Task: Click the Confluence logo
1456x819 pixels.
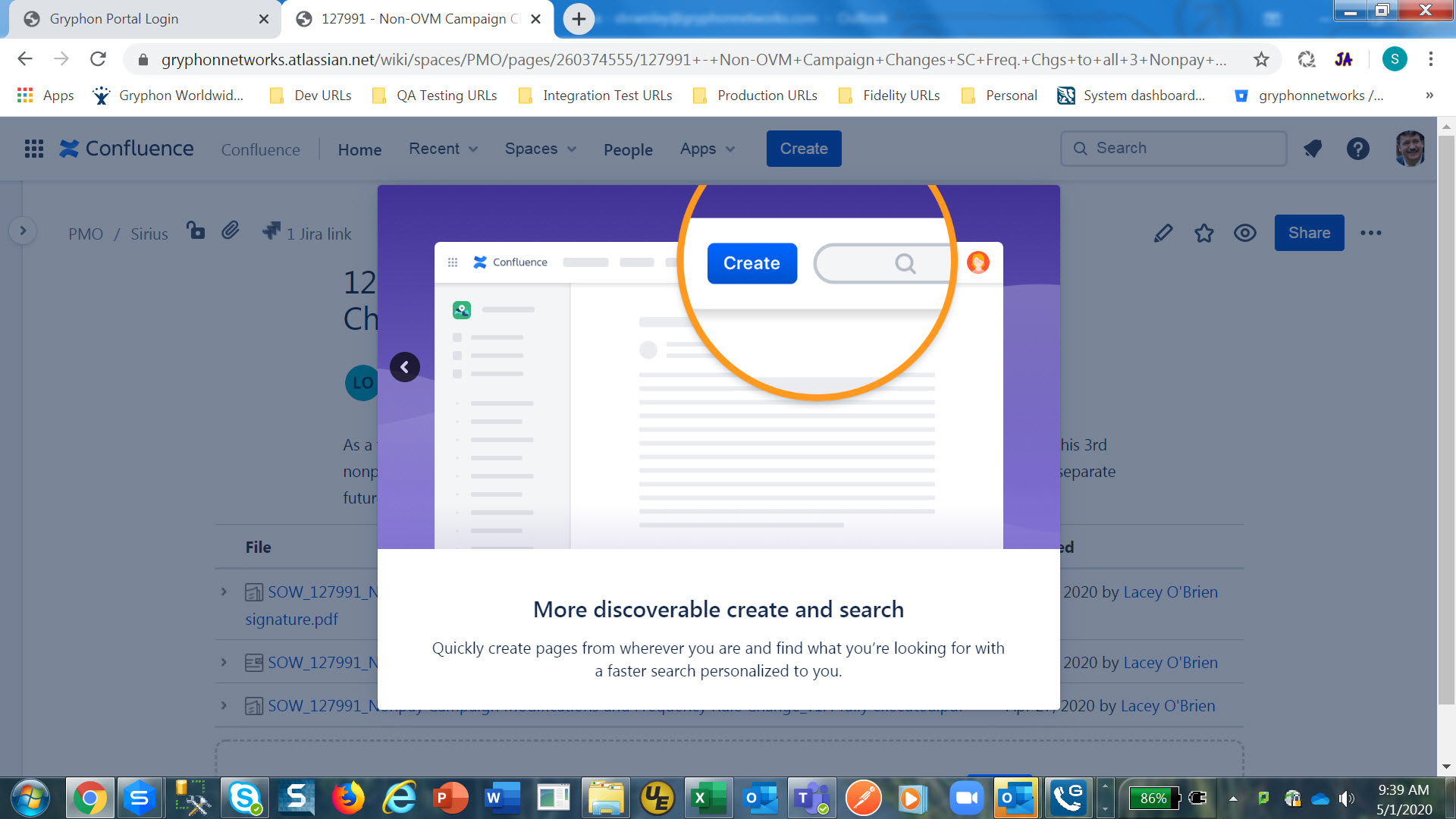Action: 127,149
